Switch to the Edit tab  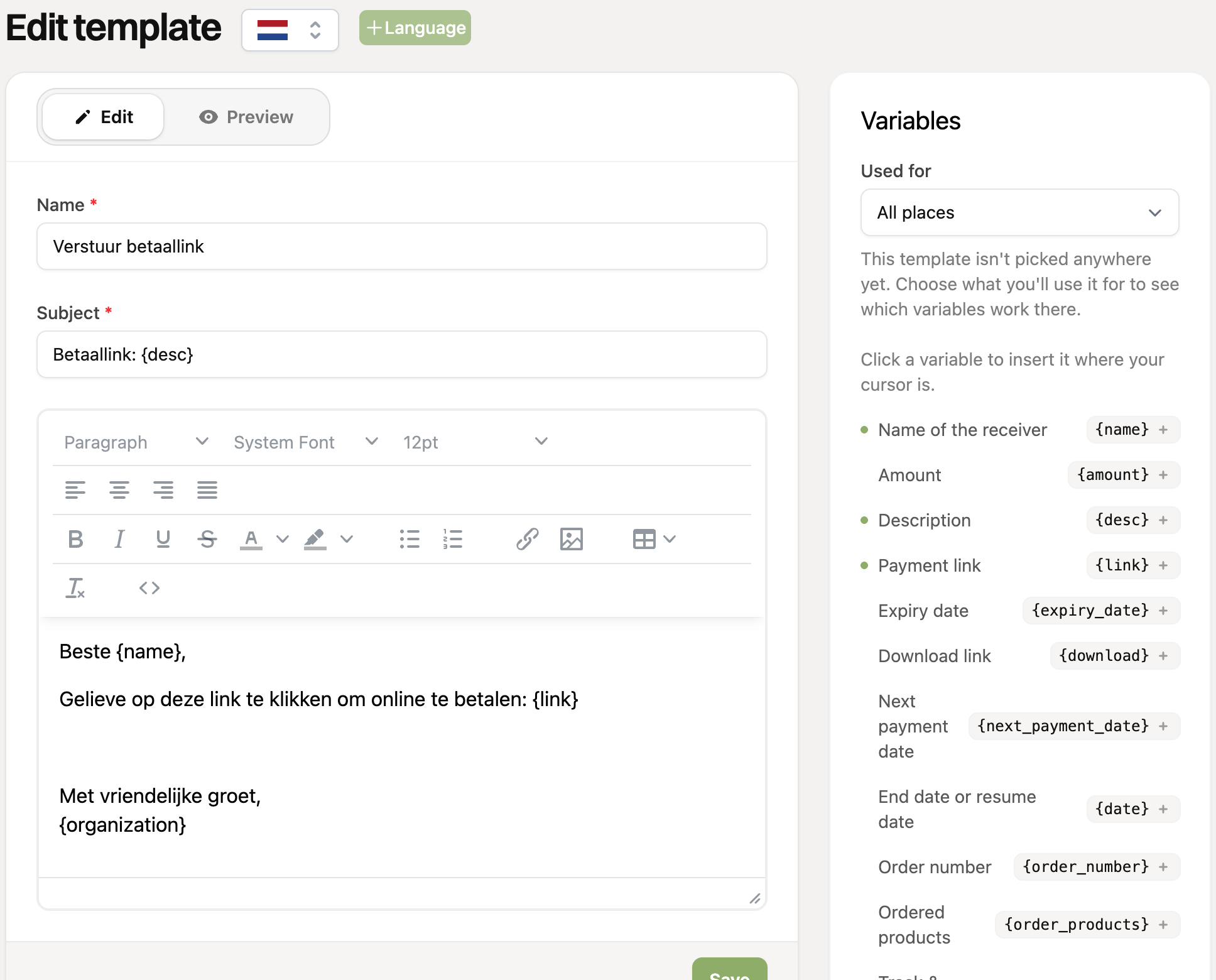point(104,117)
